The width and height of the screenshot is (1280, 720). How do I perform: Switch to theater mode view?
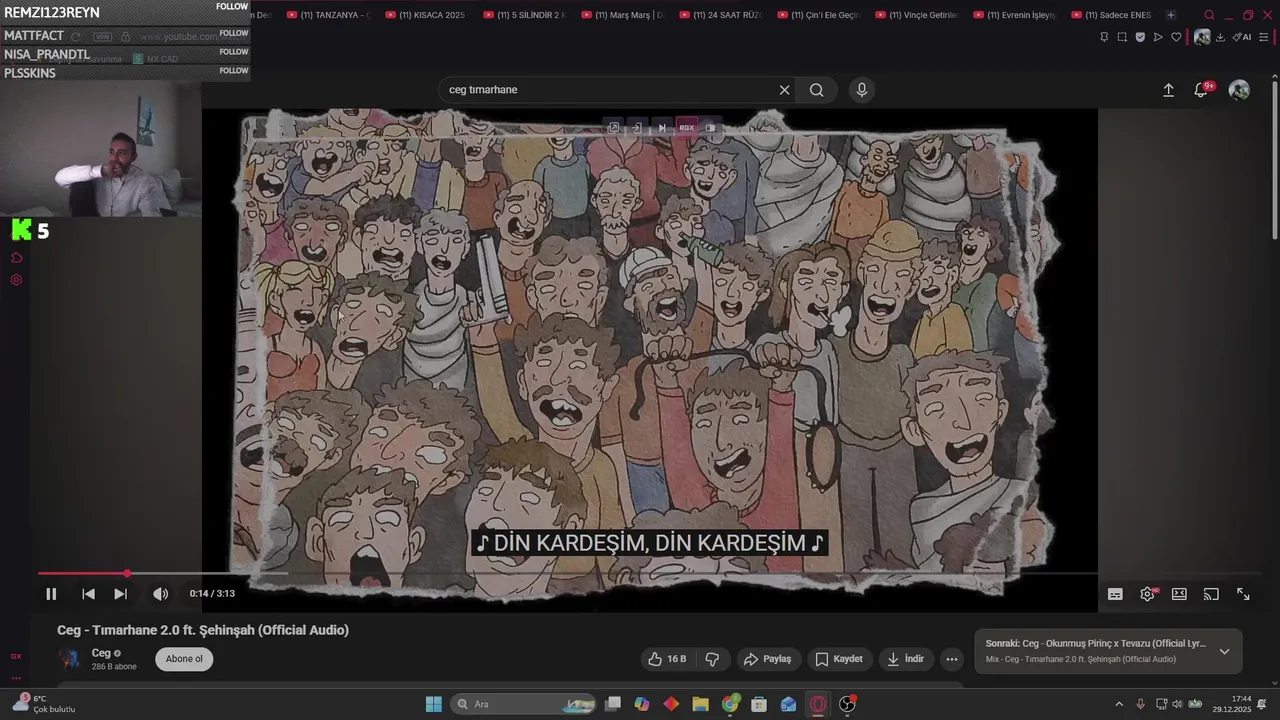tap(1179, 594)
